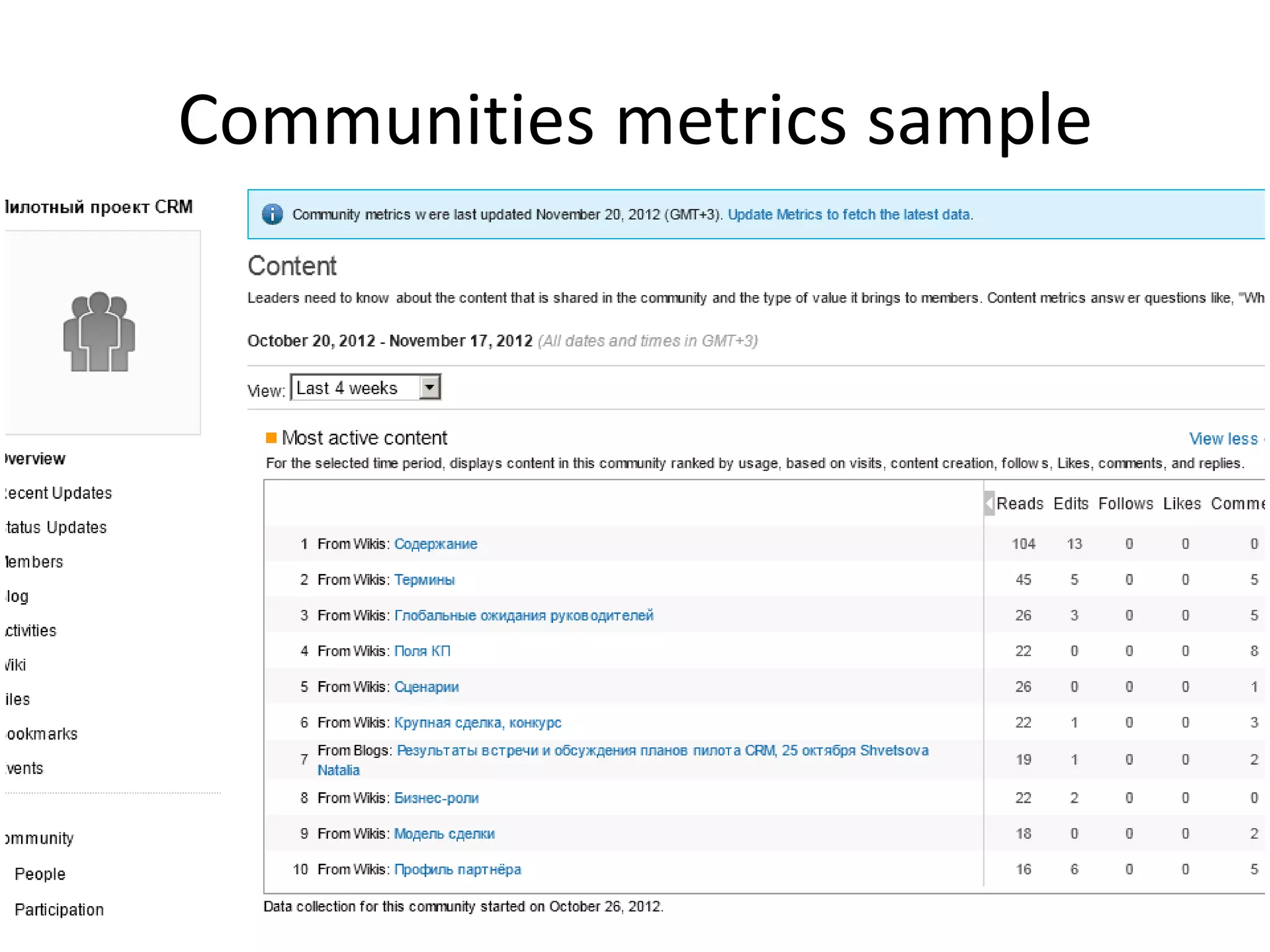This screenshot has height=952, width=1270.
Task: Select the People metrics item
Action: point(40,874)
